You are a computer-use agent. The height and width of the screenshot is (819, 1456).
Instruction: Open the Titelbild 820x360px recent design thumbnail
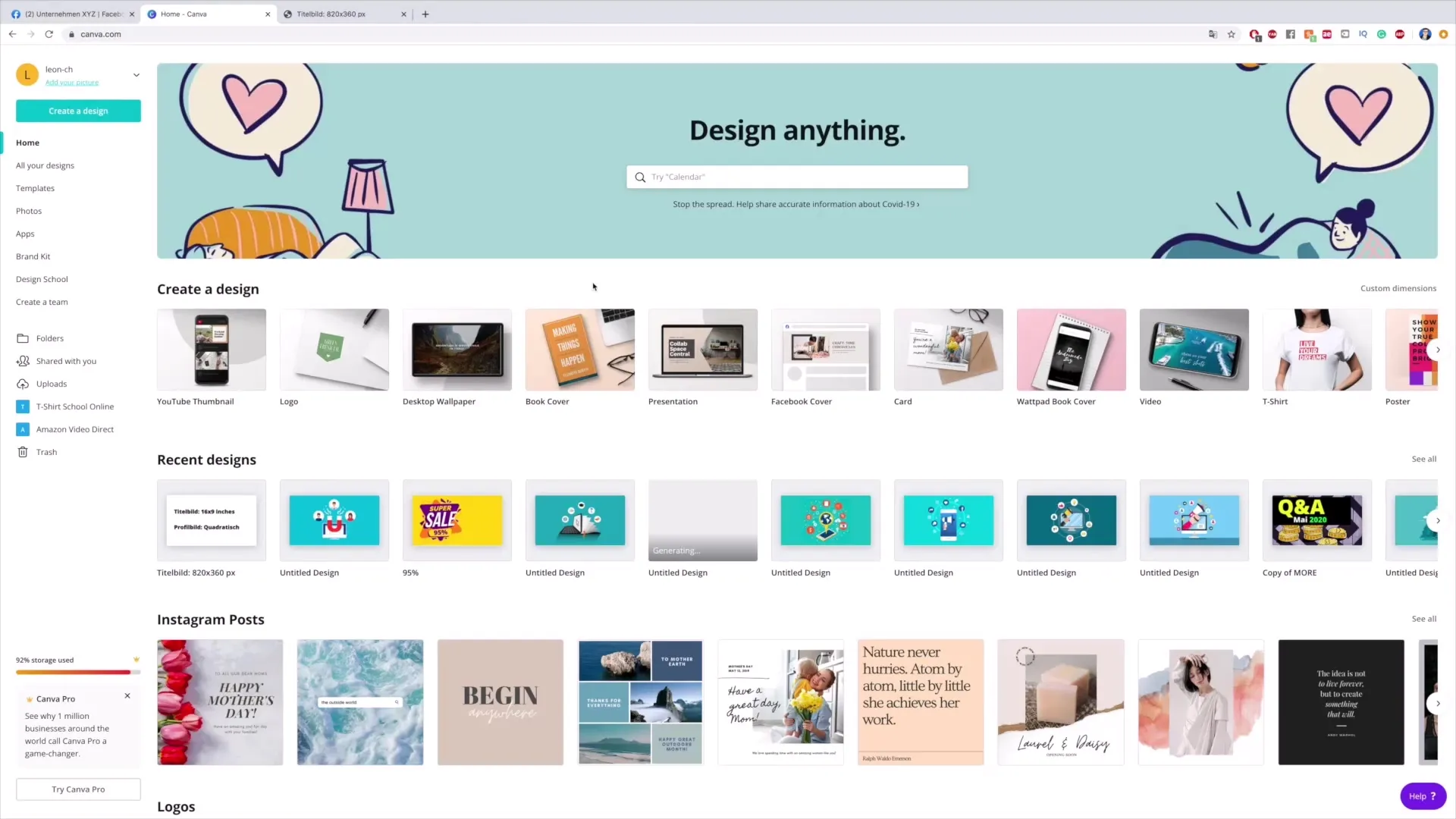pyautogui.click(x=211, y=520)
